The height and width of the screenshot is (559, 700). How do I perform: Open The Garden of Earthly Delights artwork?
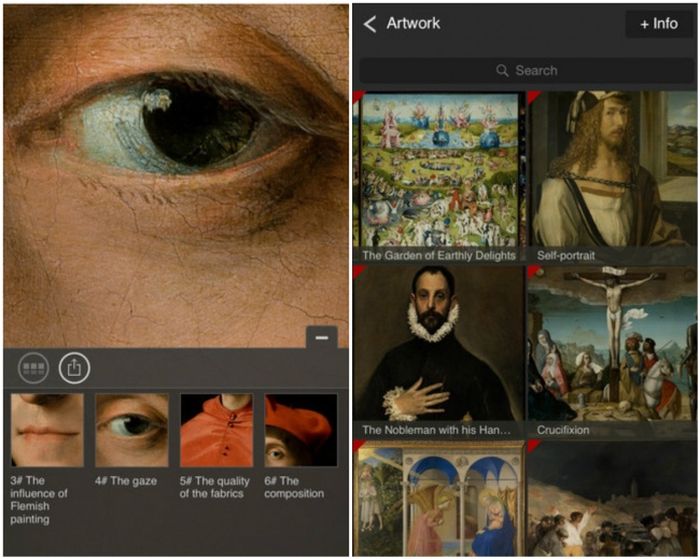coord(438,176)
